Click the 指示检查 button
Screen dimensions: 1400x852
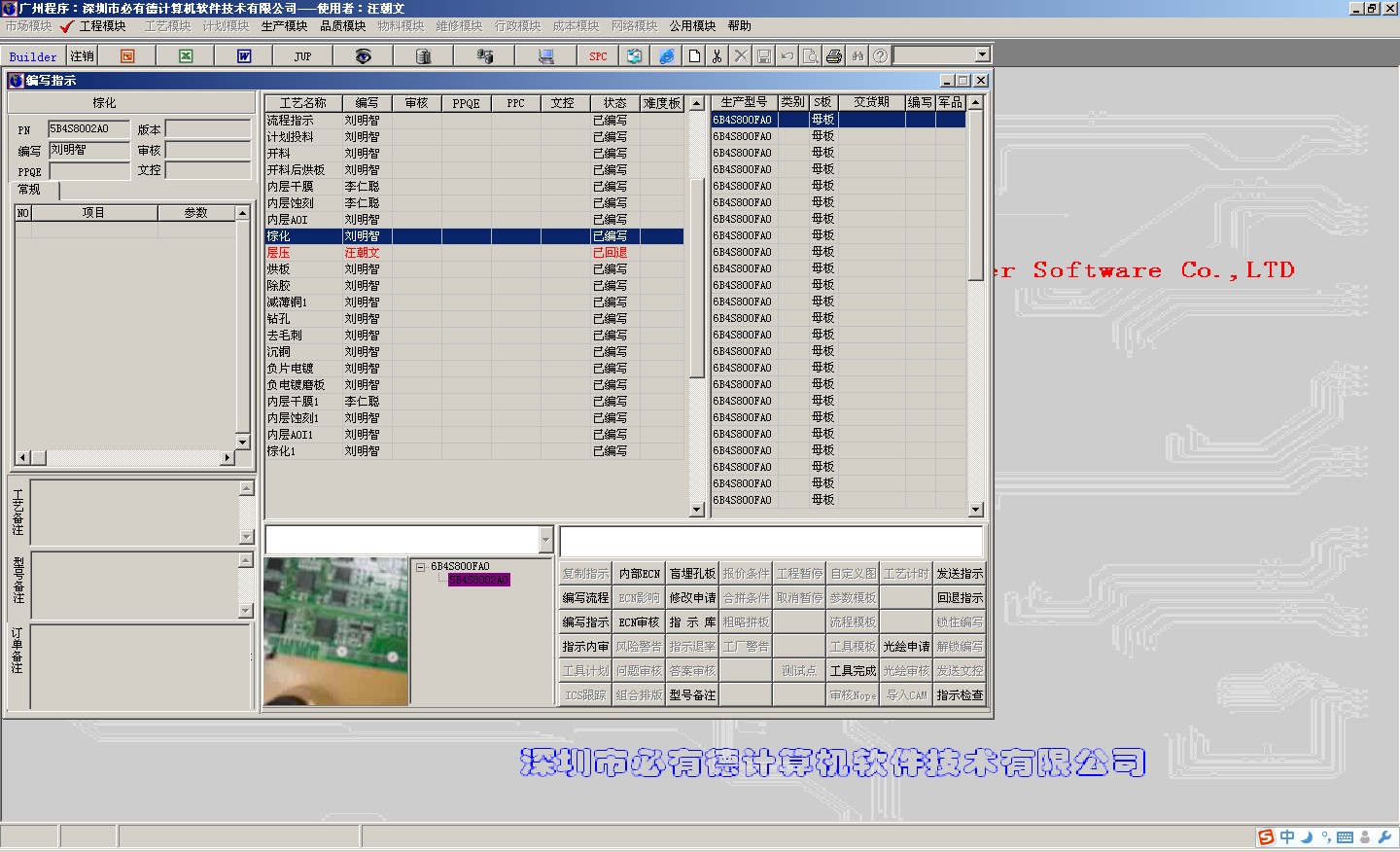point(960,695)
